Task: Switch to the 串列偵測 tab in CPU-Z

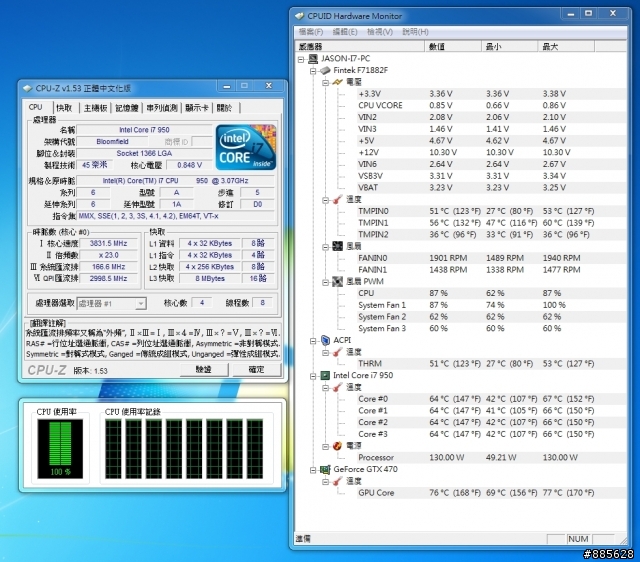Action: [162, 108]
